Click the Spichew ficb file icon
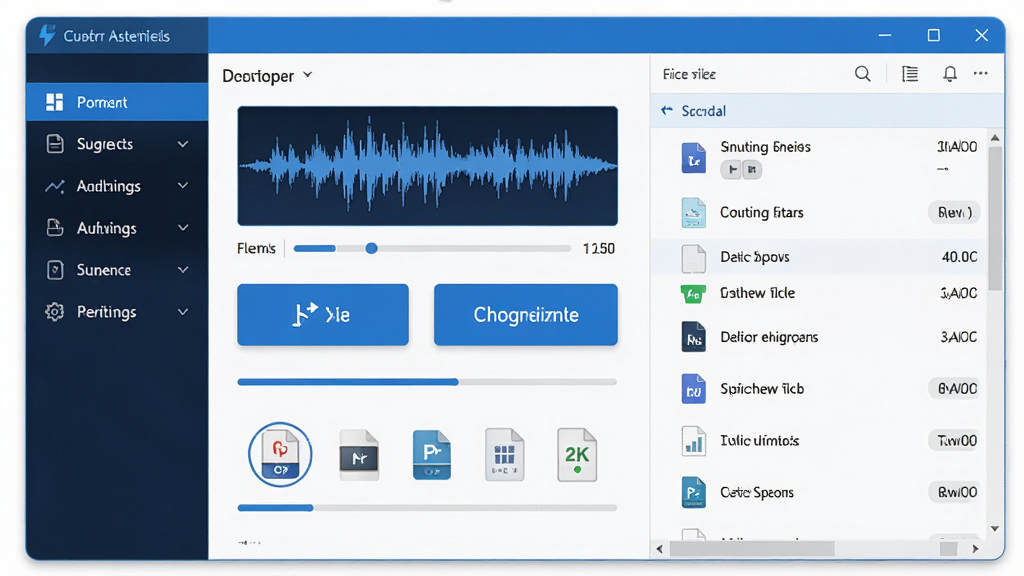 click(694, 389)
